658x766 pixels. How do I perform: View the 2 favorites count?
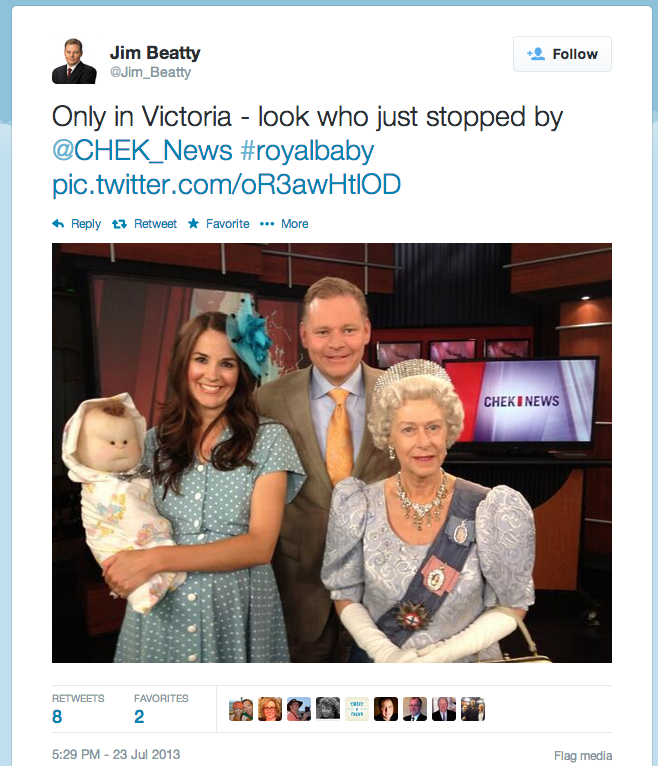coord(139,717)
